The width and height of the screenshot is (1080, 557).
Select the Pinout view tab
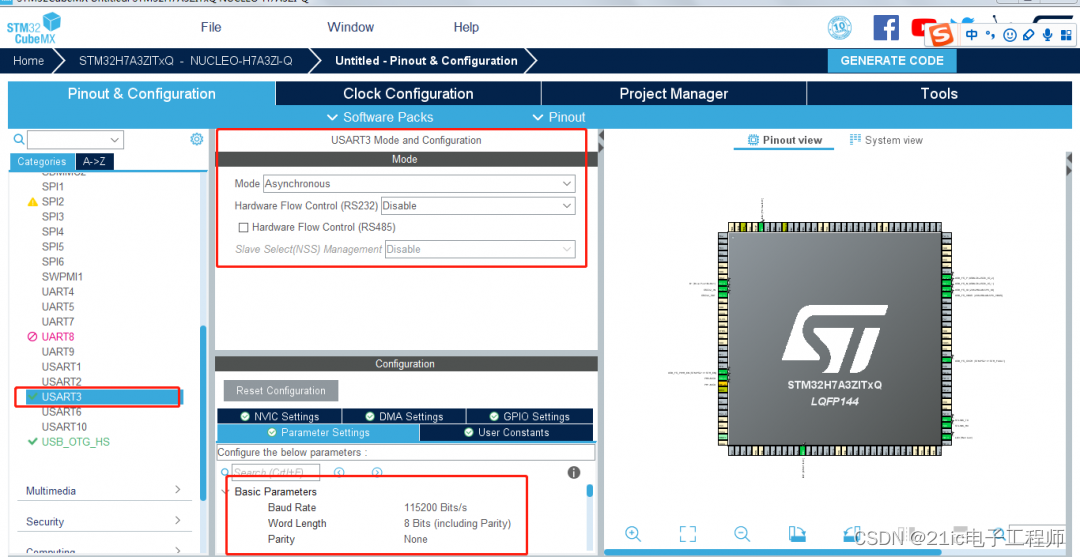click(x=785, y=140)
